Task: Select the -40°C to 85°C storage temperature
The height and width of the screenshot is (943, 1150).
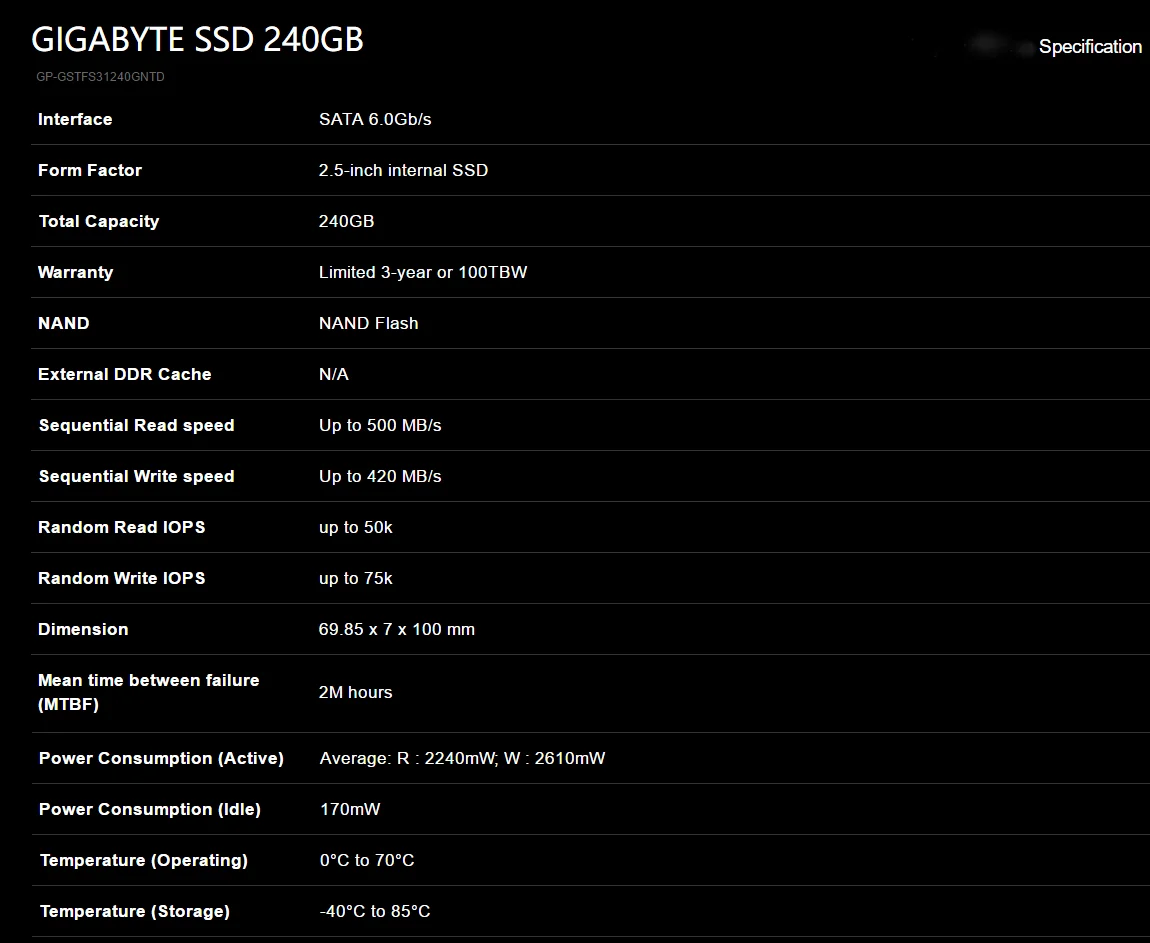Action: point(375,911)
